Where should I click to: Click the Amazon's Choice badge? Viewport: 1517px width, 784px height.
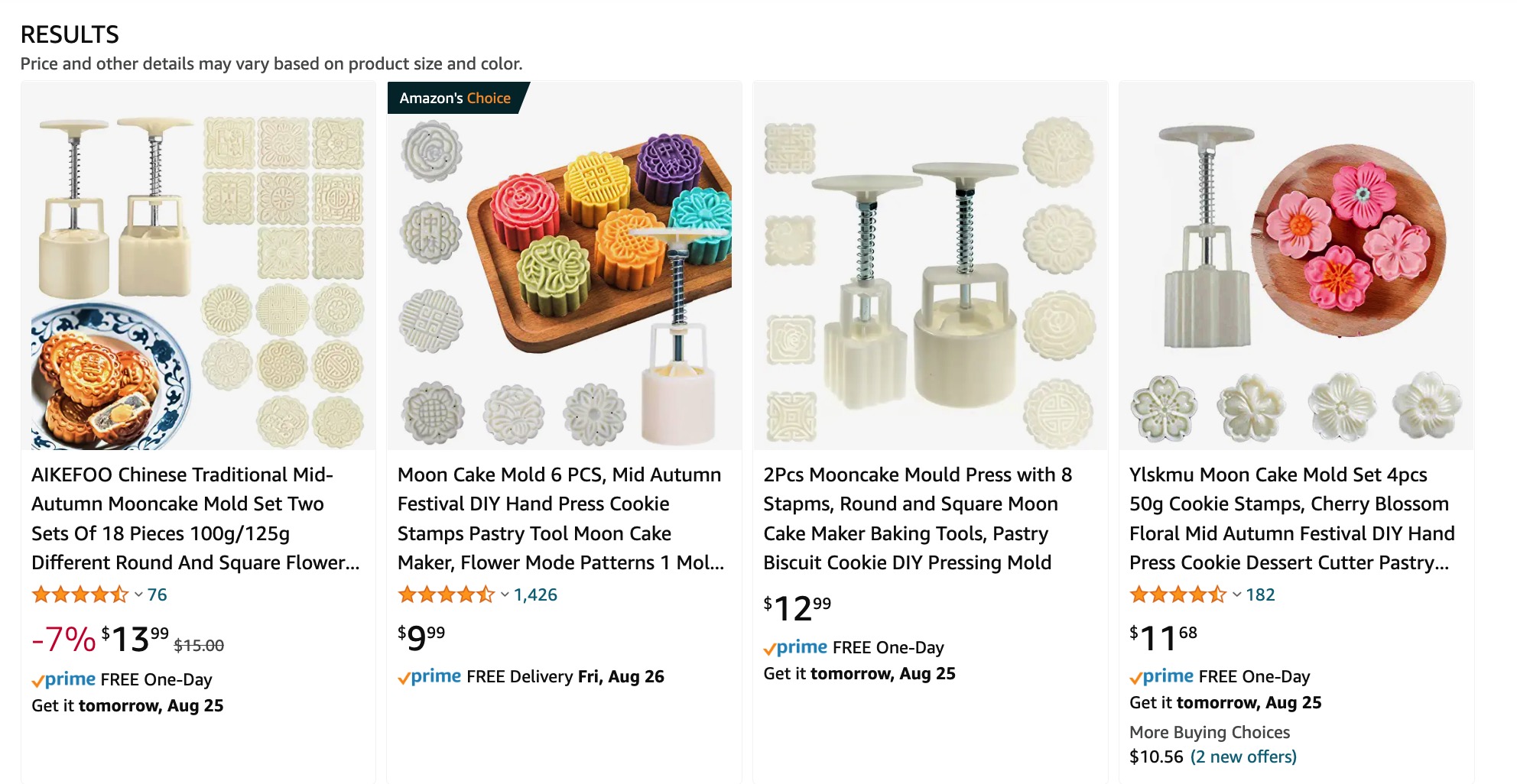[x=455, y=99]
